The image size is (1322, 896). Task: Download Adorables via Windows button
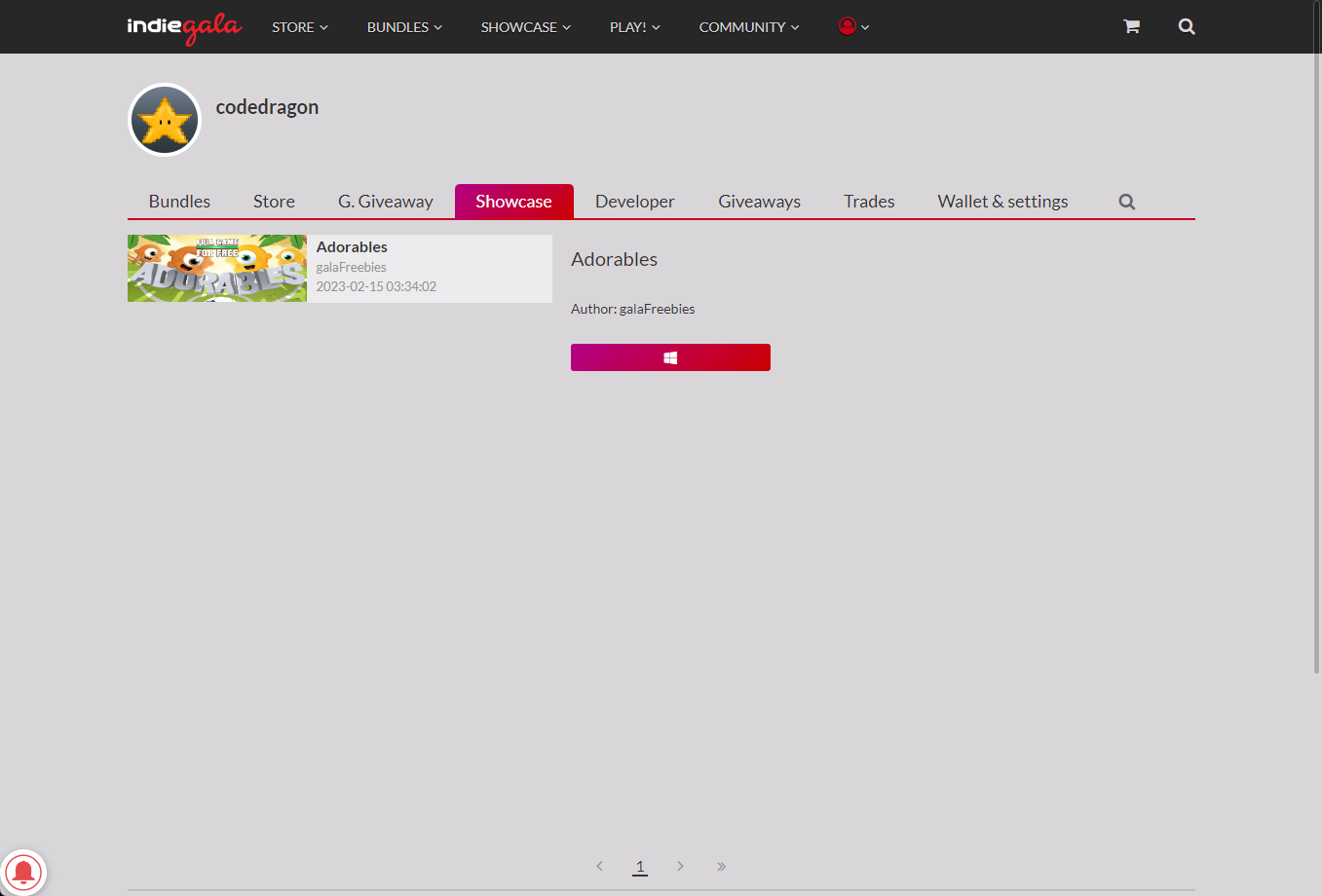pos(670,357)
